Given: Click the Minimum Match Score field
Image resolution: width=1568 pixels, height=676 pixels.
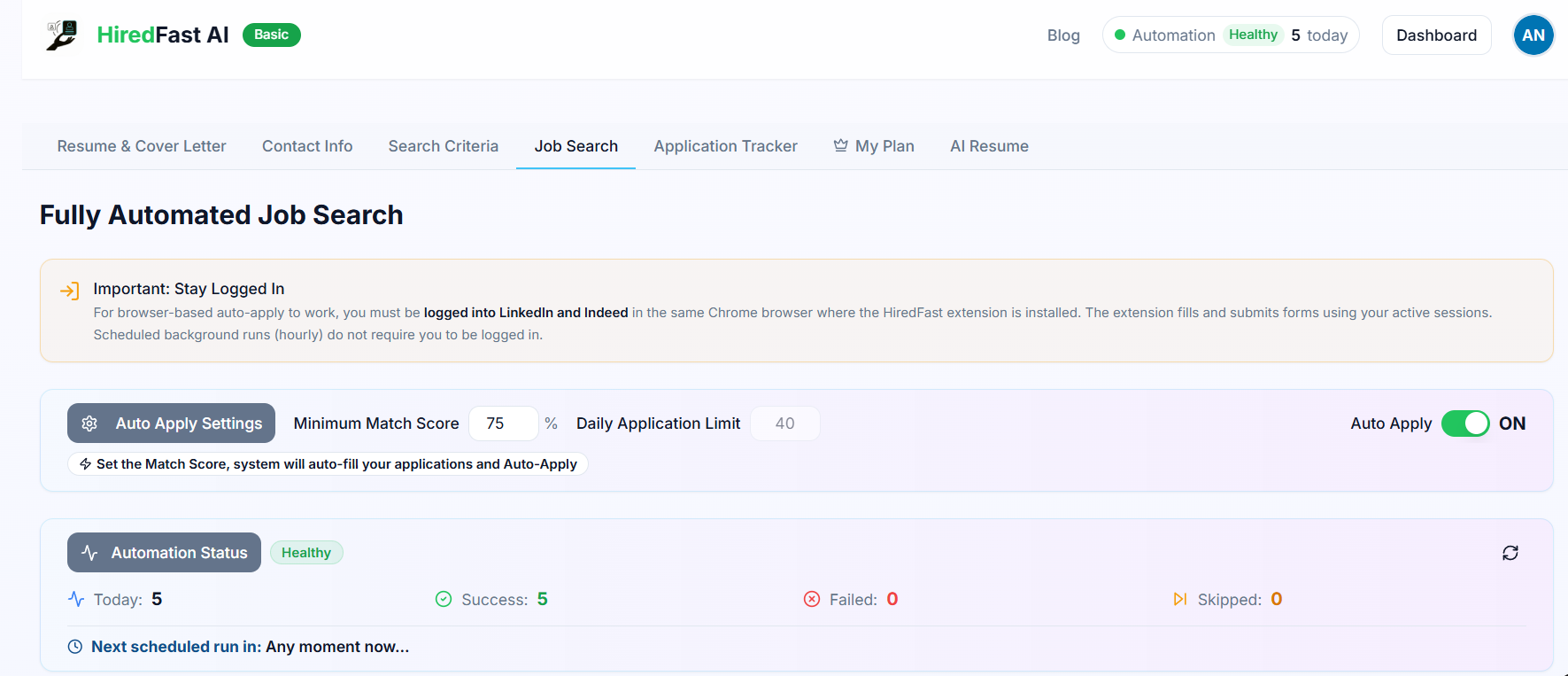Looking at the screenshot, I should coord(503,423).
